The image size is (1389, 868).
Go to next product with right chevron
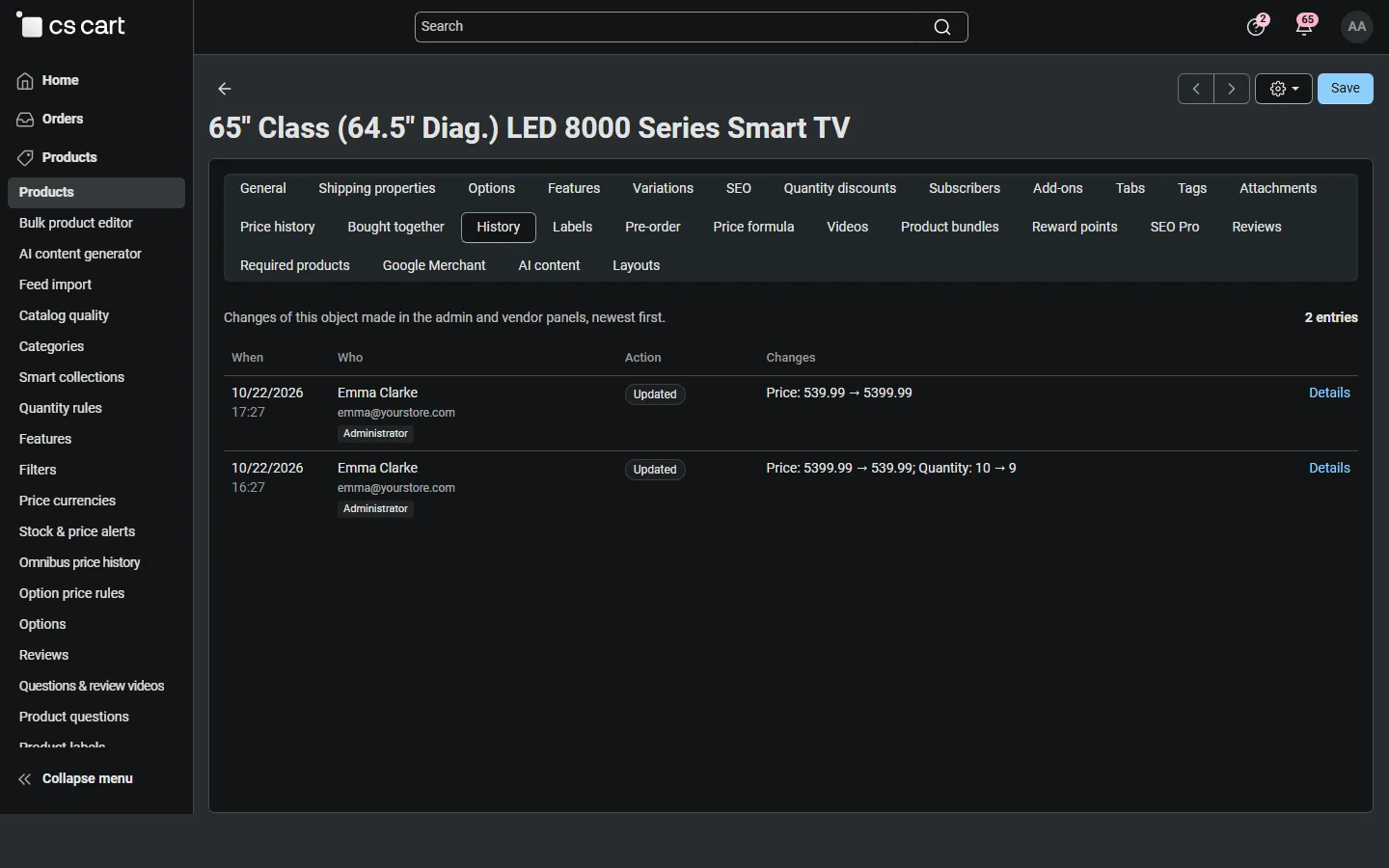pyautogui.click(x=1232, y=89)
